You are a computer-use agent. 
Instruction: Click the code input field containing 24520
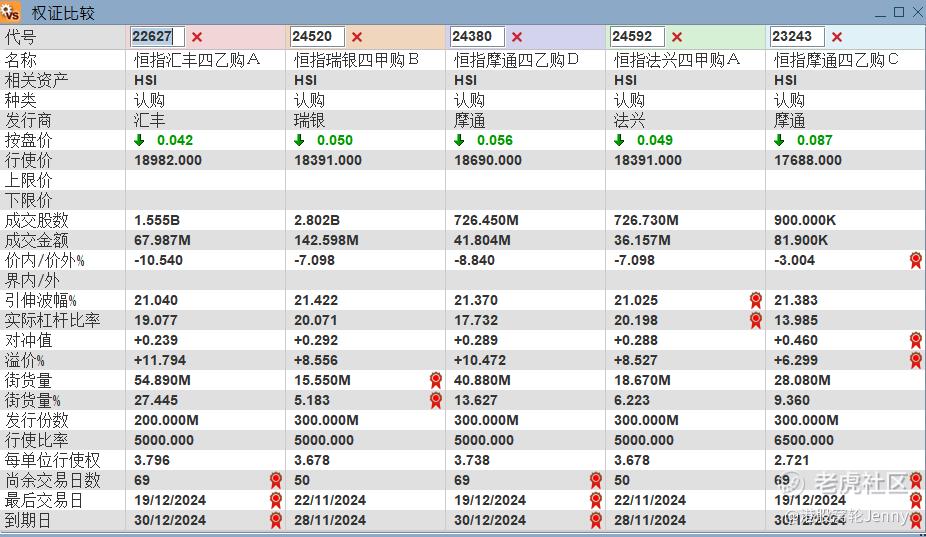pos(317,37)
